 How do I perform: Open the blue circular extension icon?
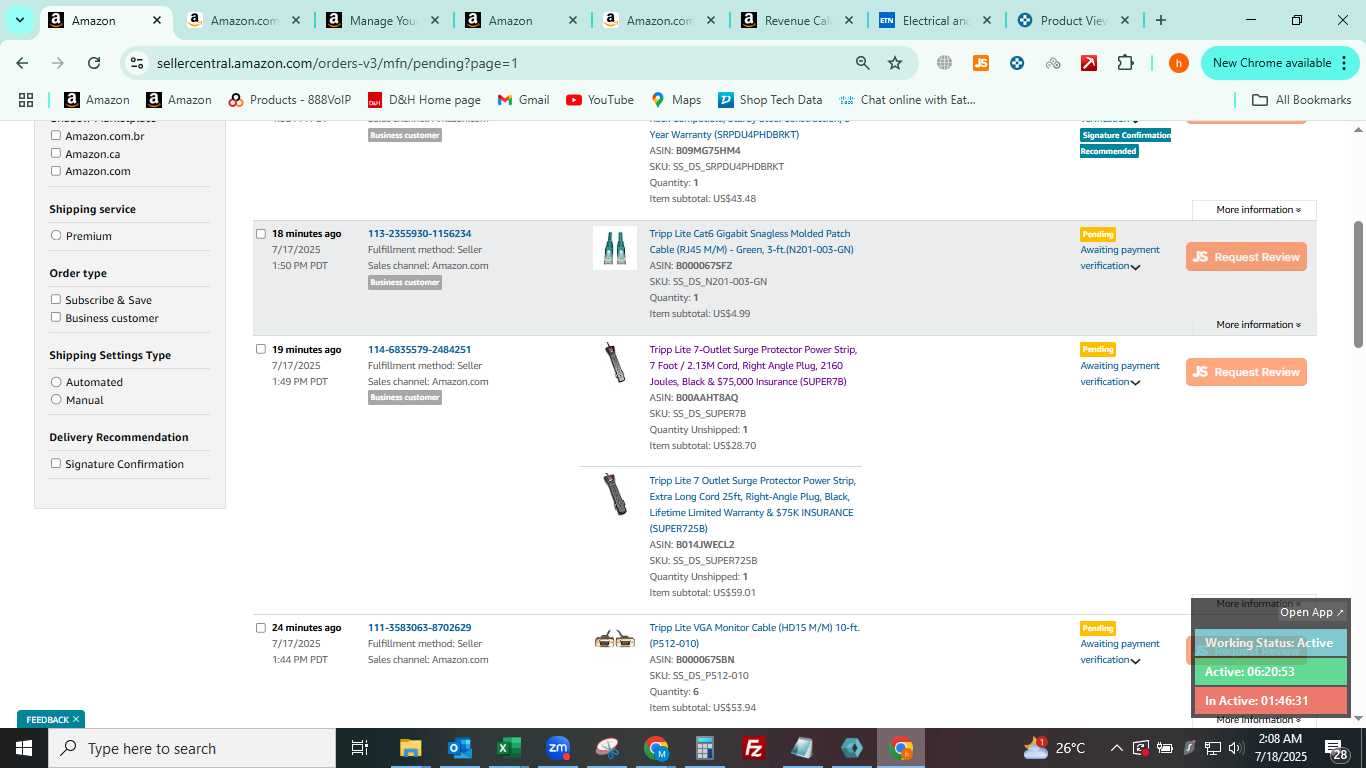point(1017,63)
